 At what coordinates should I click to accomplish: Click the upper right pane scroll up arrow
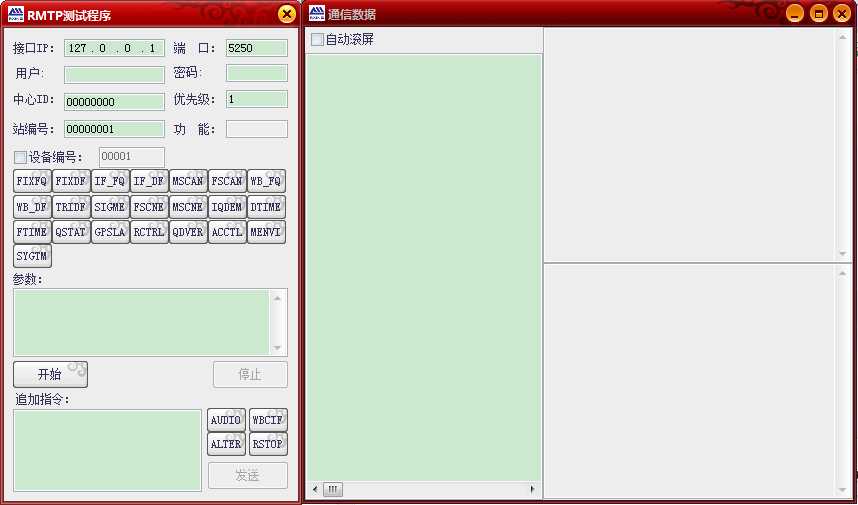tap(843, 37)
